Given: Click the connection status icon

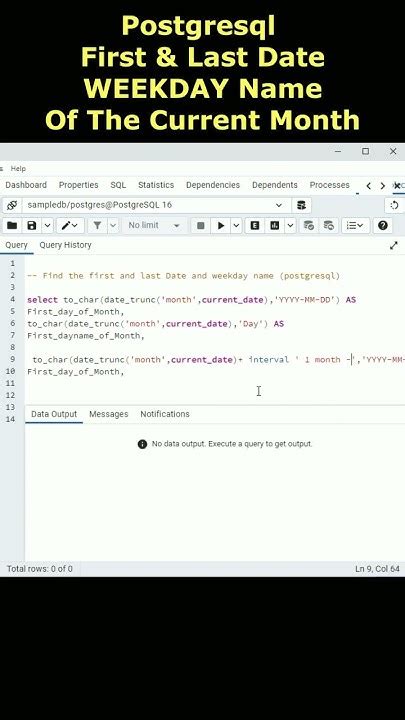Looking at the screenshot, I should [12, 205].
